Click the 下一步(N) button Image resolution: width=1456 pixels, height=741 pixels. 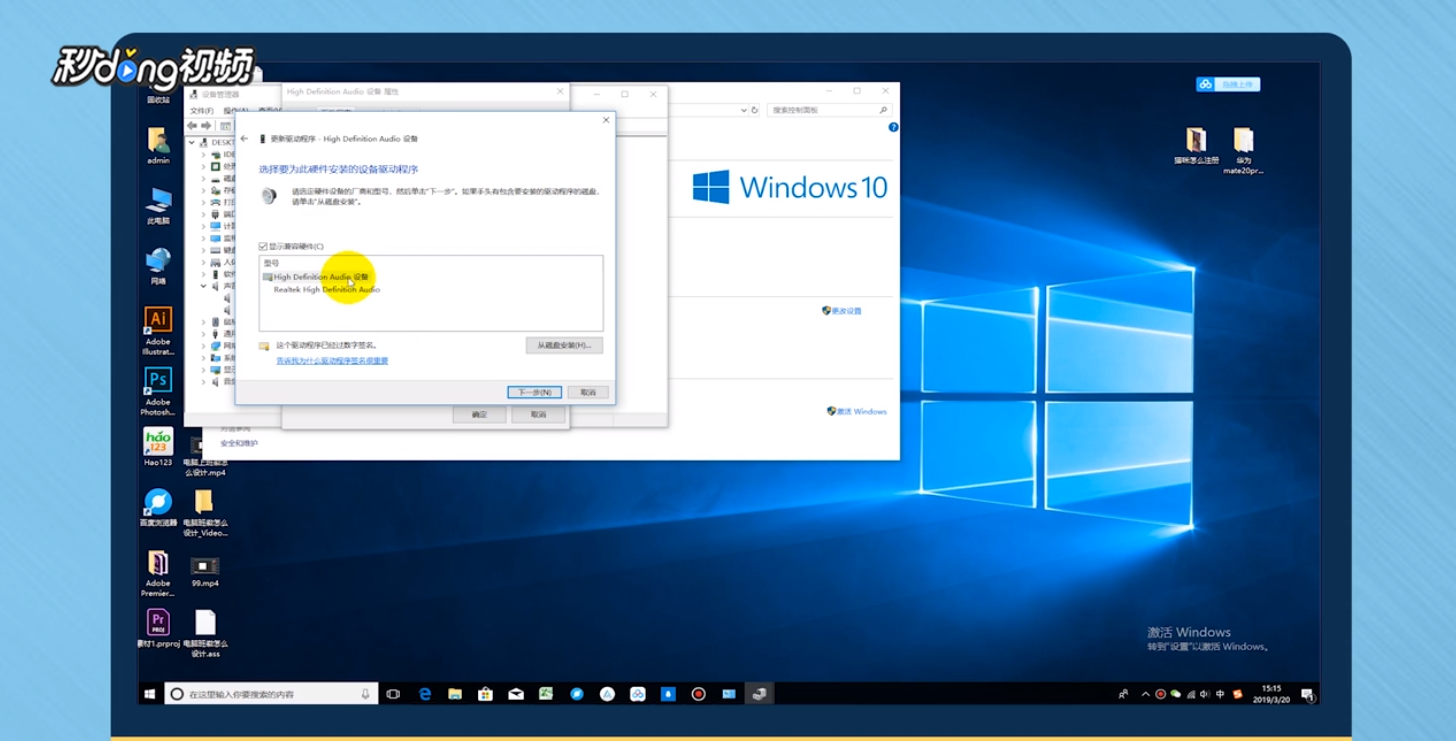pos(534,392)
